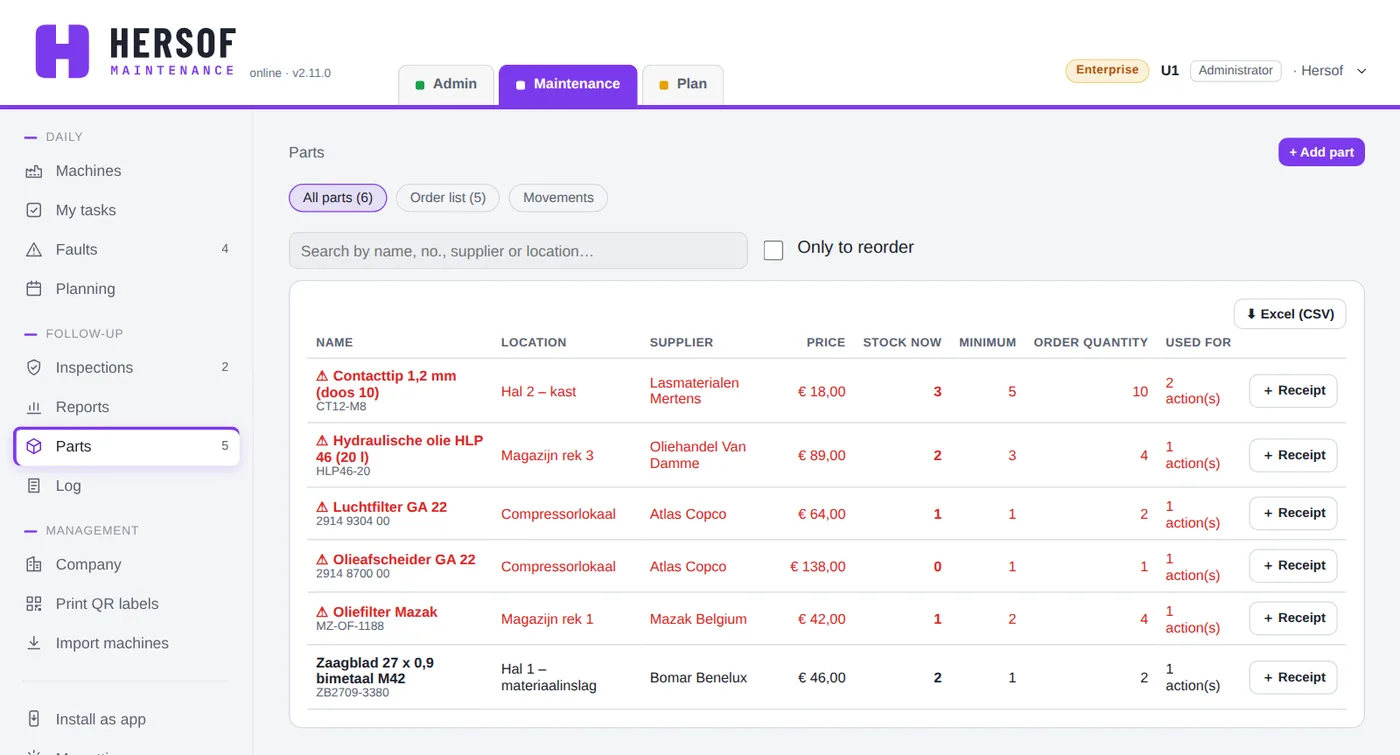Enable the Only to reorder checkbox

(773, 250)
